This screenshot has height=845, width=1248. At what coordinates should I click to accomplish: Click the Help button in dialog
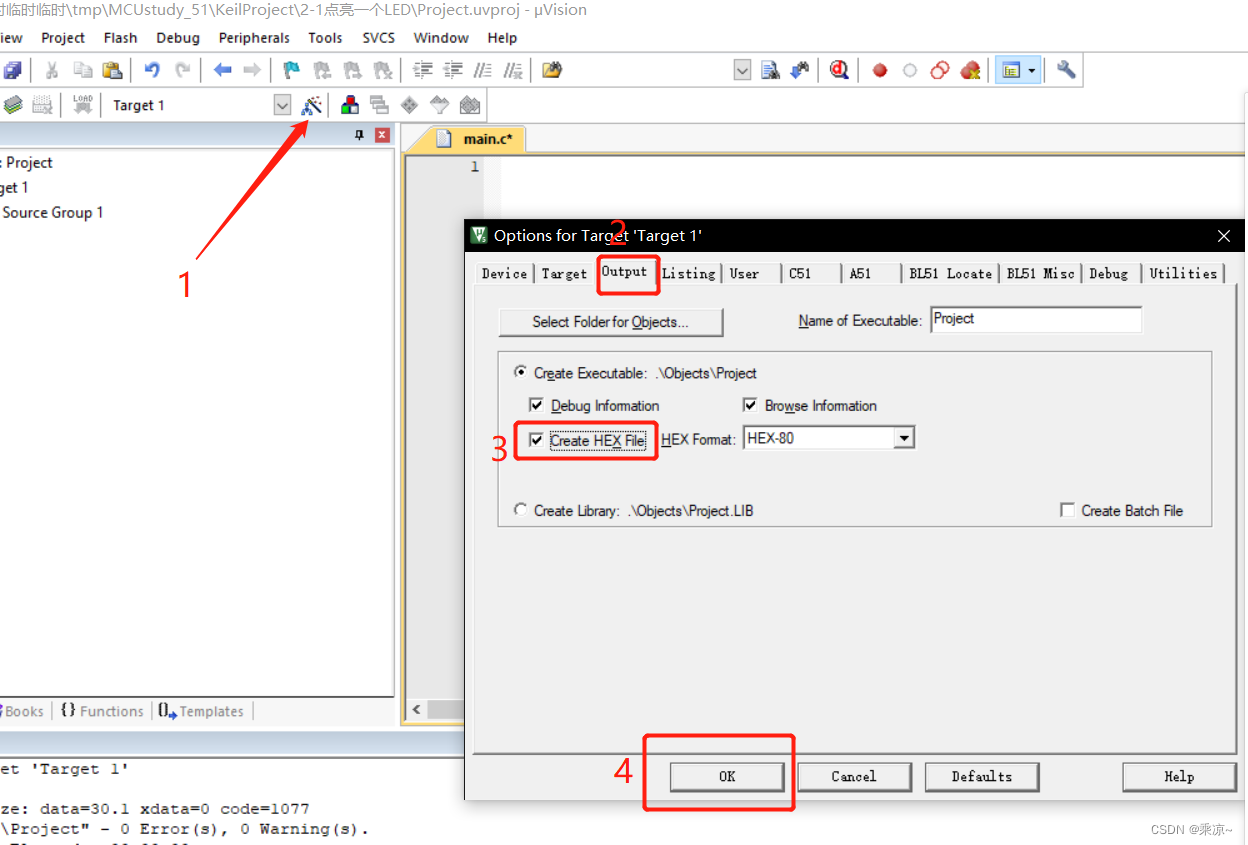[1179, 777]
